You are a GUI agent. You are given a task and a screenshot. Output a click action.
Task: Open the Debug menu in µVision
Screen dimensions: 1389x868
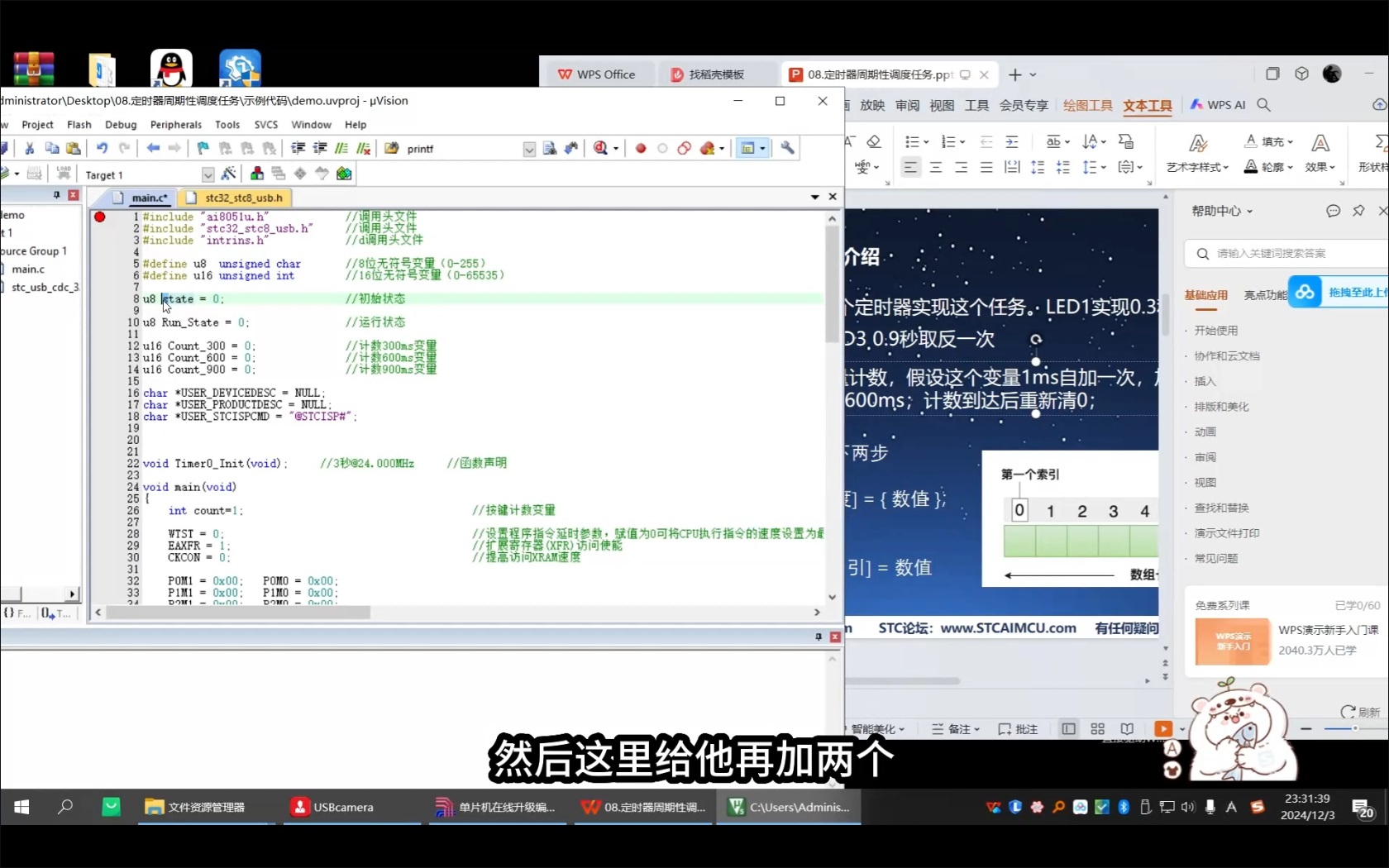coord(121,125)
